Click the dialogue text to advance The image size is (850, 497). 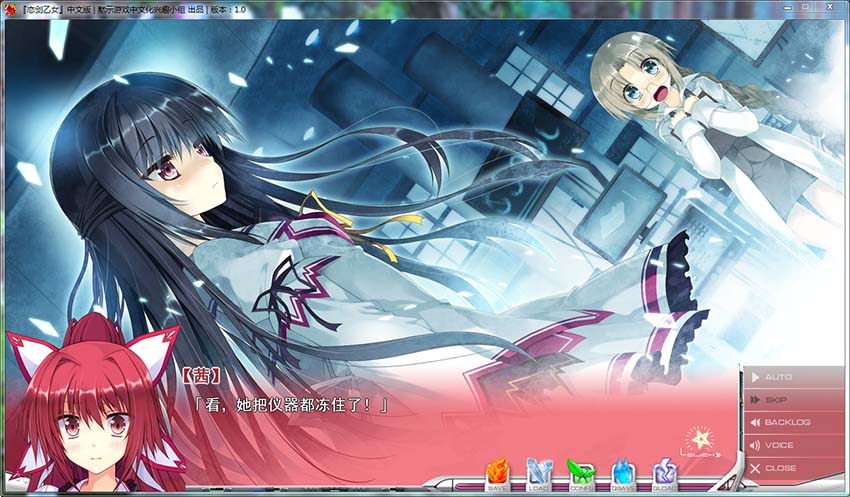[x=290, y=405]
